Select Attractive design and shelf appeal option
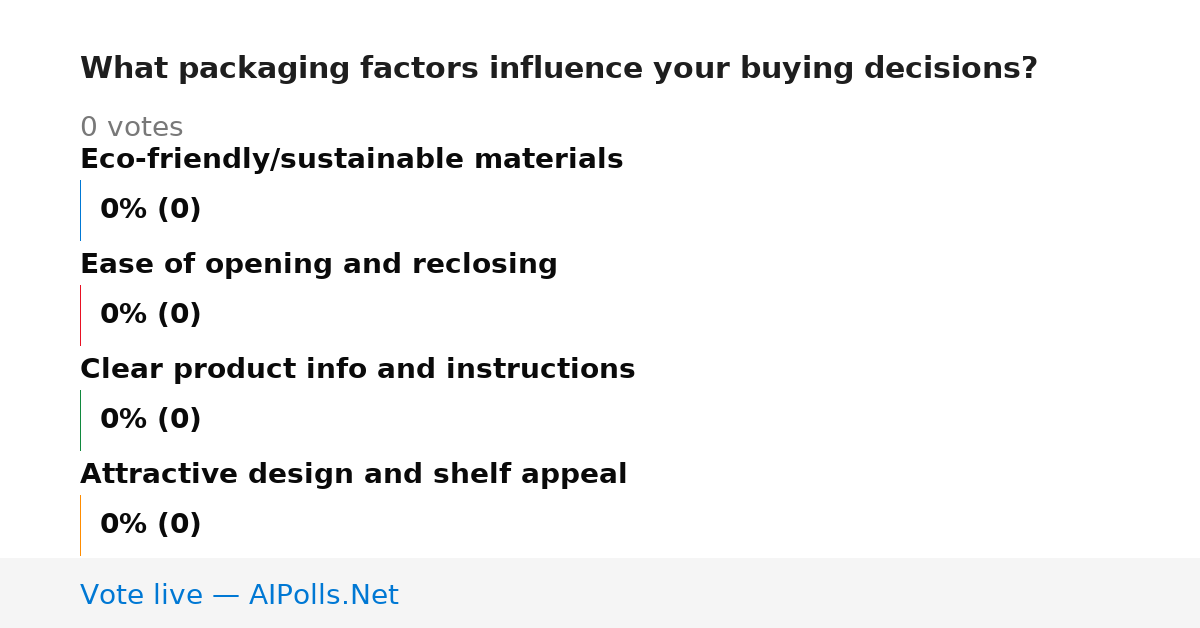Screen dimensions: 1200x628 [x=353, y=475]
